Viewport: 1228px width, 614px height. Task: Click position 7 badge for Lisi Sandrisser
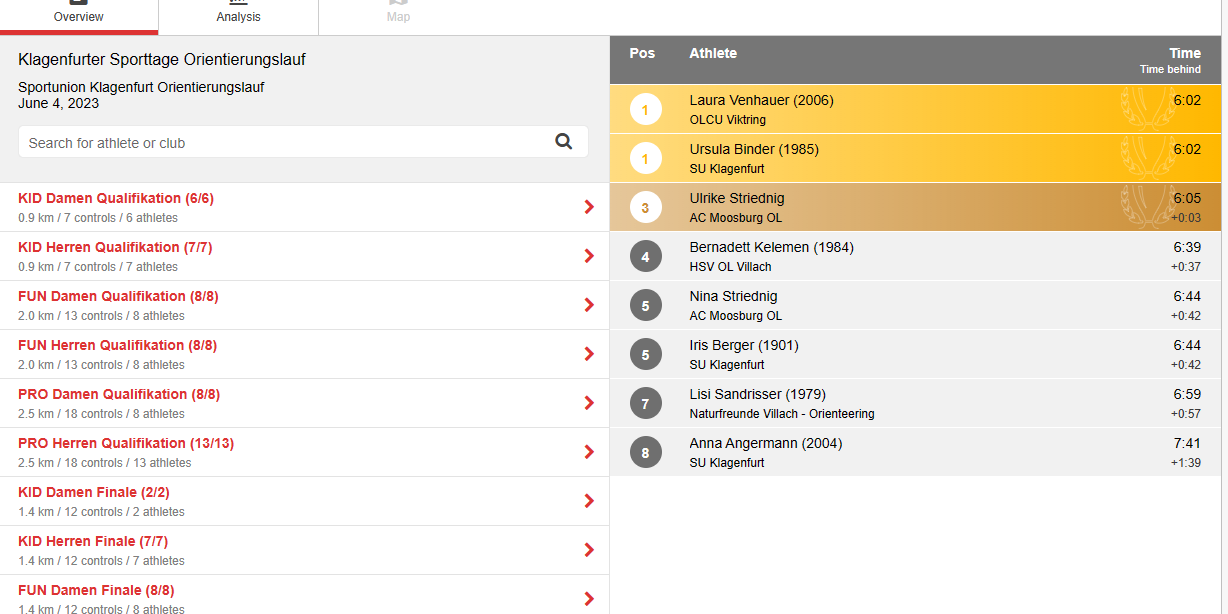645,403
